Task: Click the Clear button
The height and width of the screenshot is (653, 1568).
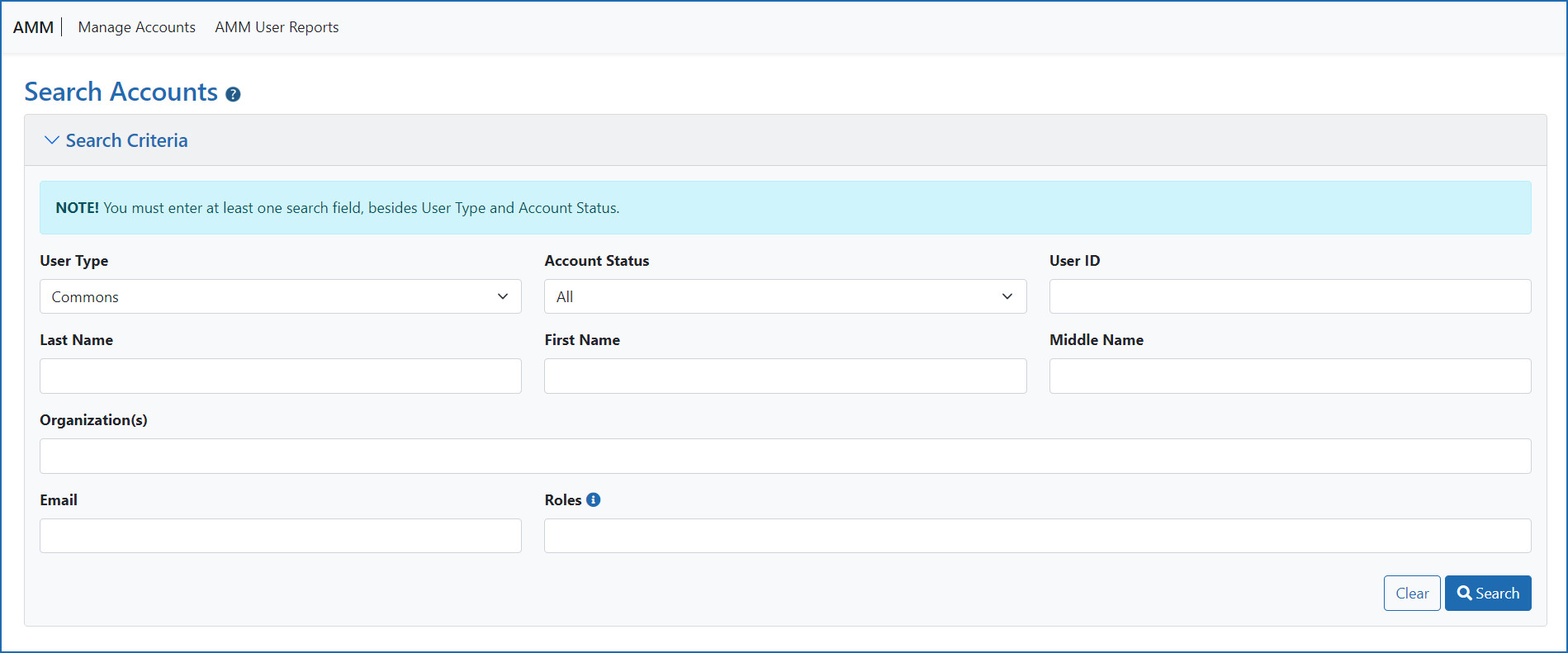Action: click(1412, 593)
